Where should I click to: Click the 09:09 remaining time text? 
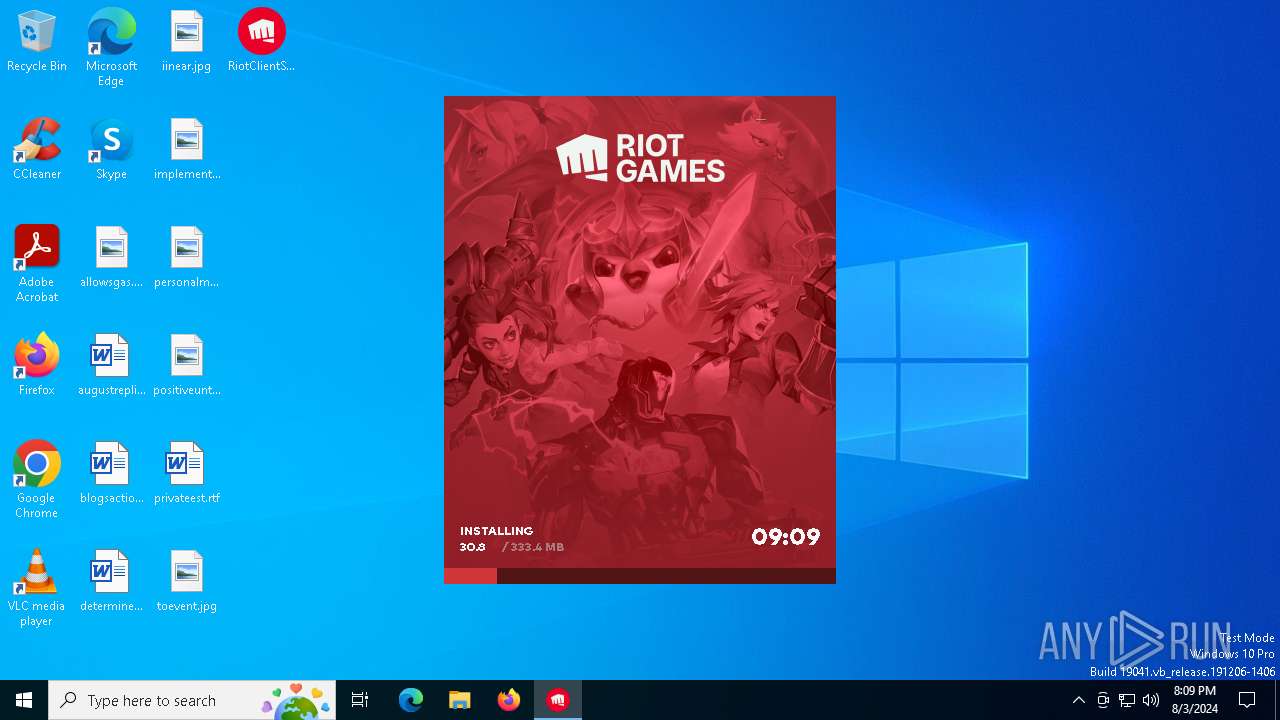[x=786, y=537]
